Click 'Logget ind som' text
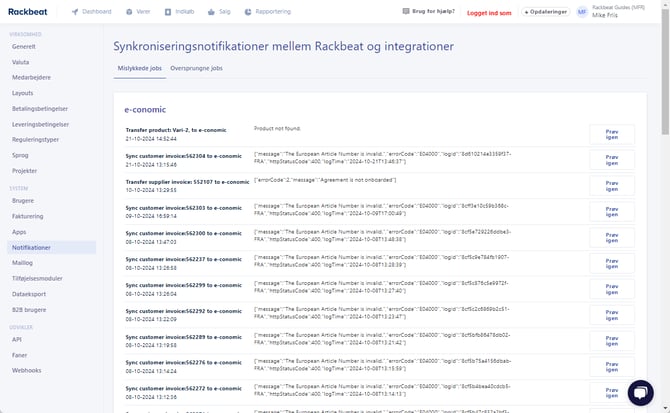 coord(489,13)
